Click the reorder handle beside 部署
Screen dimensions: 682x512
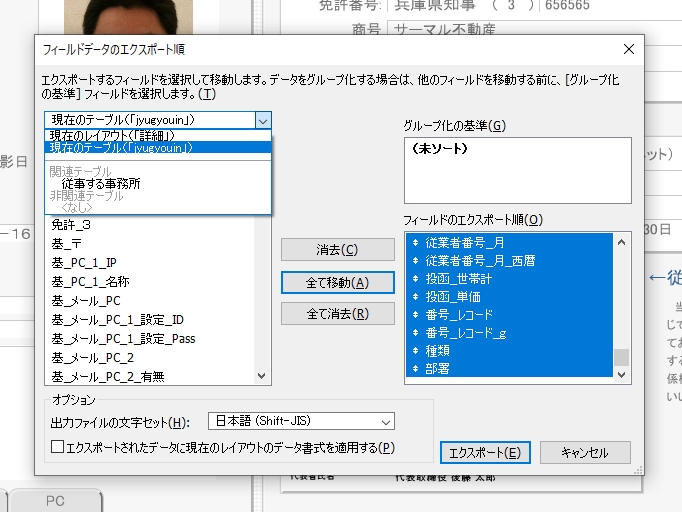[x=415, y=368]
